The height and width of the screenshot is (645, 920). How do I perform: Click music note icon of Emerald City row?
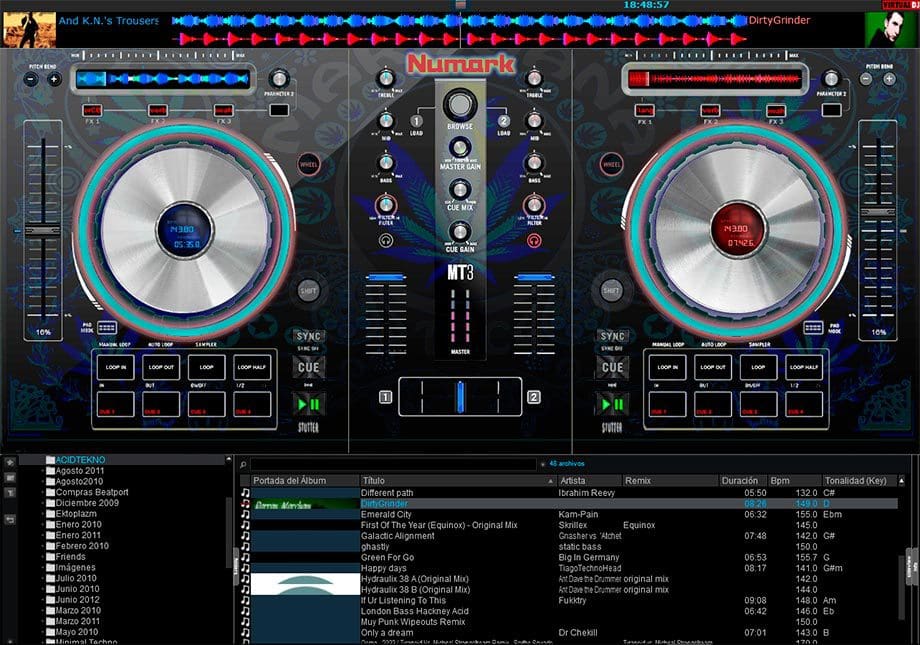tap(245, 515)
